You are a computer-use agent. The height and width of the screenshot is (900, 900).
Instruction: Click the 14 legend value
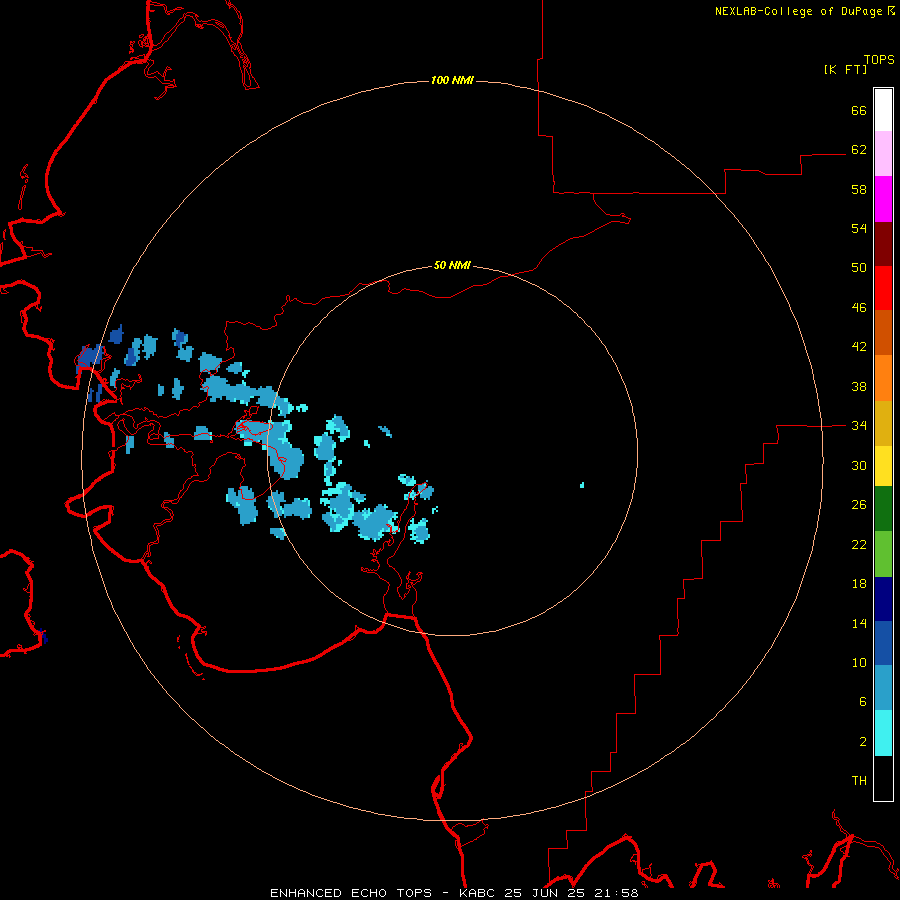coord(859,623)
